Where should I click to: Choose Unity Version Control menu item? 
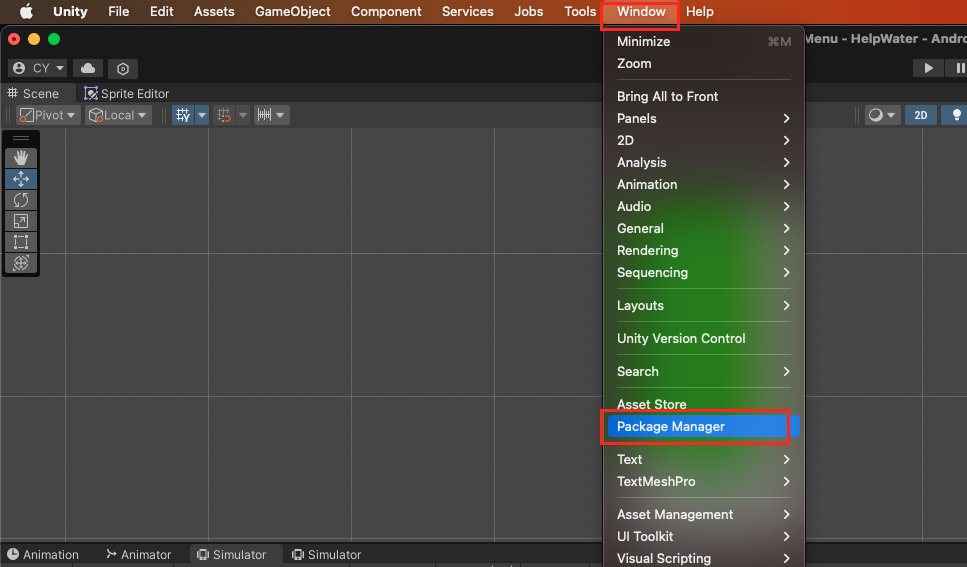704,339
